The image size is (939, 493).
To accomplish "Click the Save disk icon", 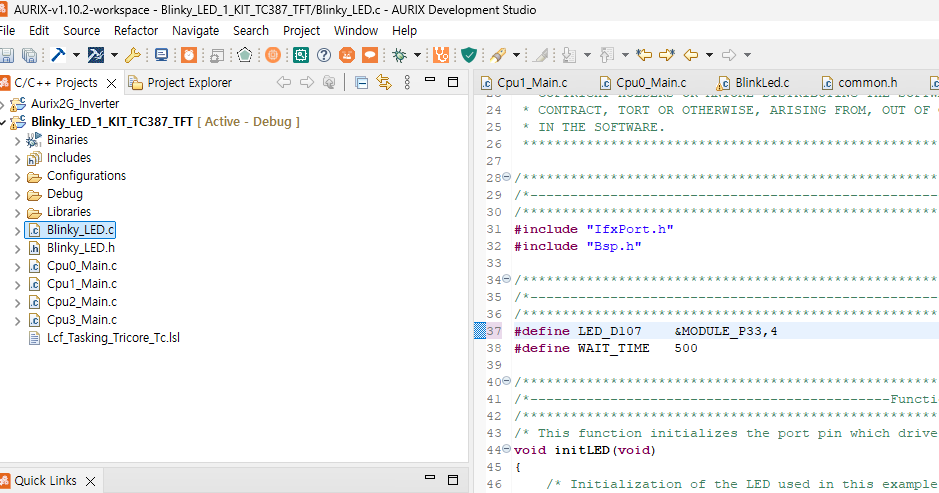I will (7, 55).
